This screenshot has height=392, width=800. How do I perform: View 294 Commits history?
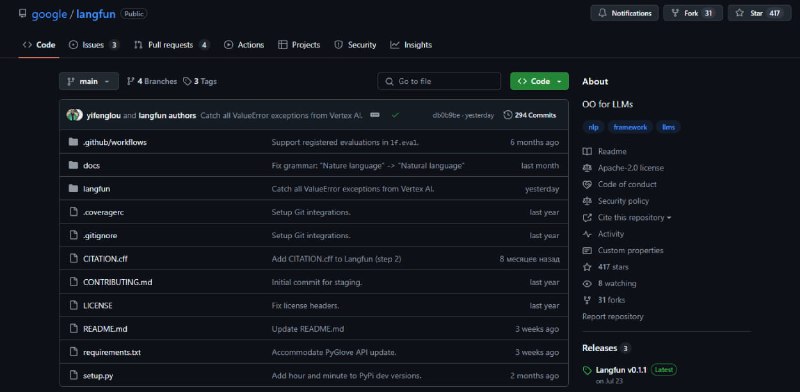(530, 115)
